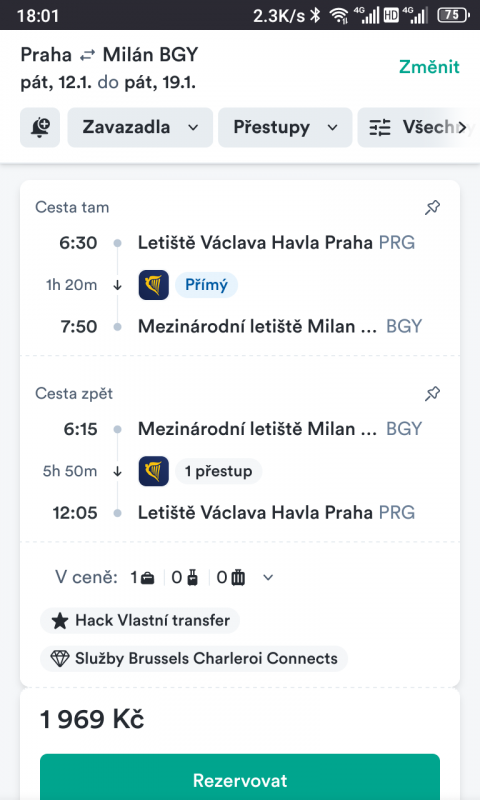Open the Přestupy stopovers dropdown
480x800 pixels.
click(285, 127)
